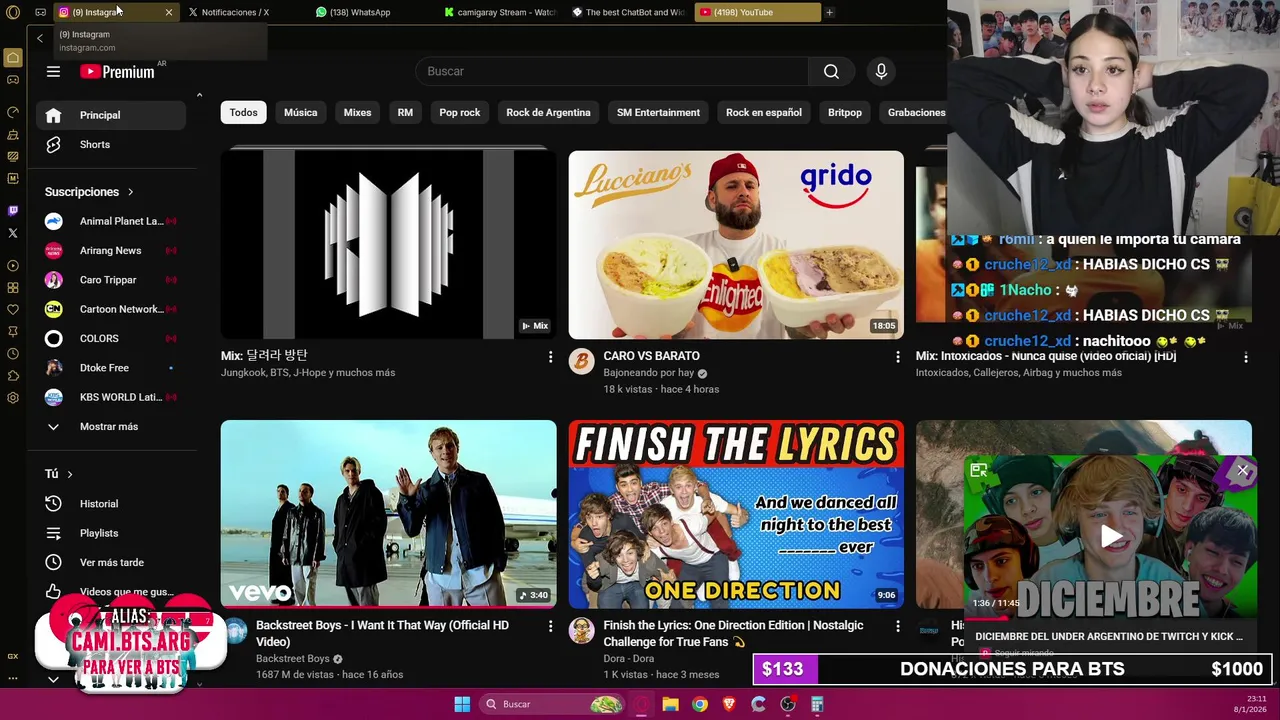1280x720 pixels.
Task: Click the Opera menu logo
Action: [x=13, y=12]
